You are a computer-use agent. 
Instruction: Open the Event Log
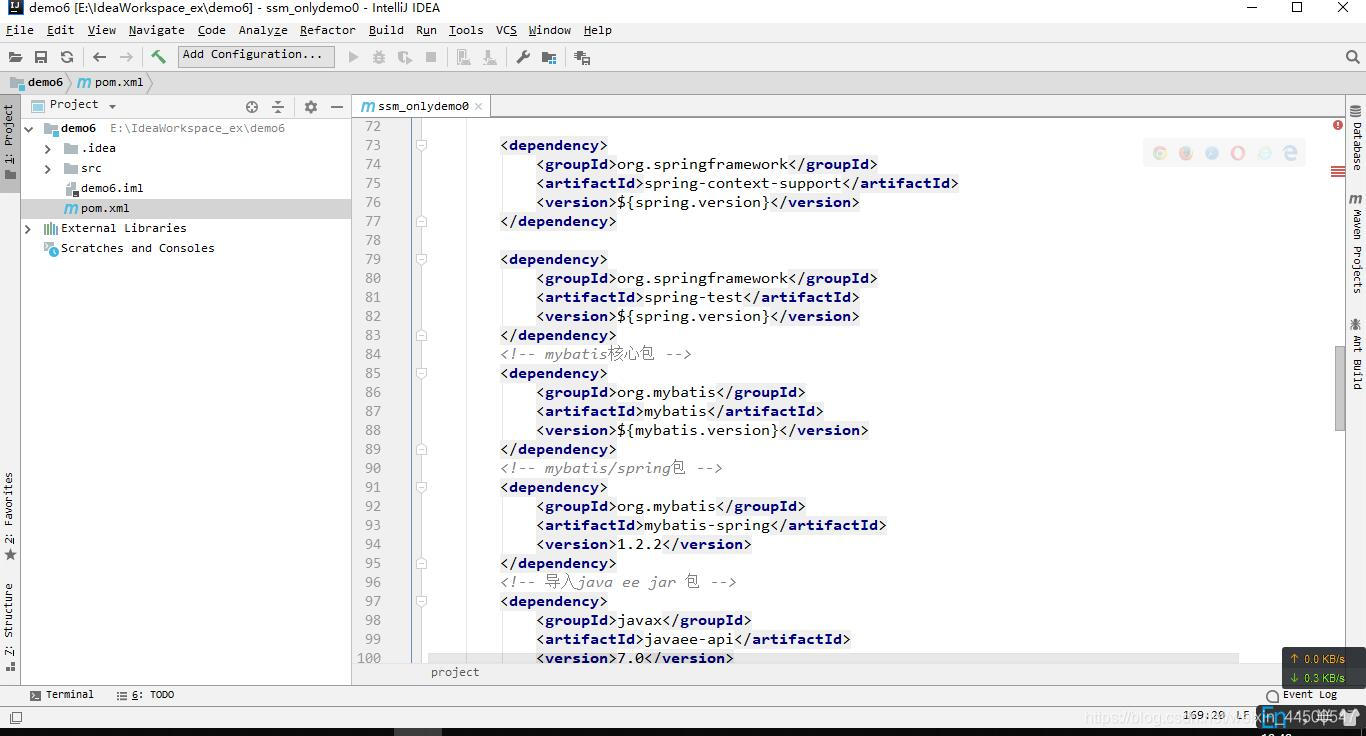click(1301, 695)
